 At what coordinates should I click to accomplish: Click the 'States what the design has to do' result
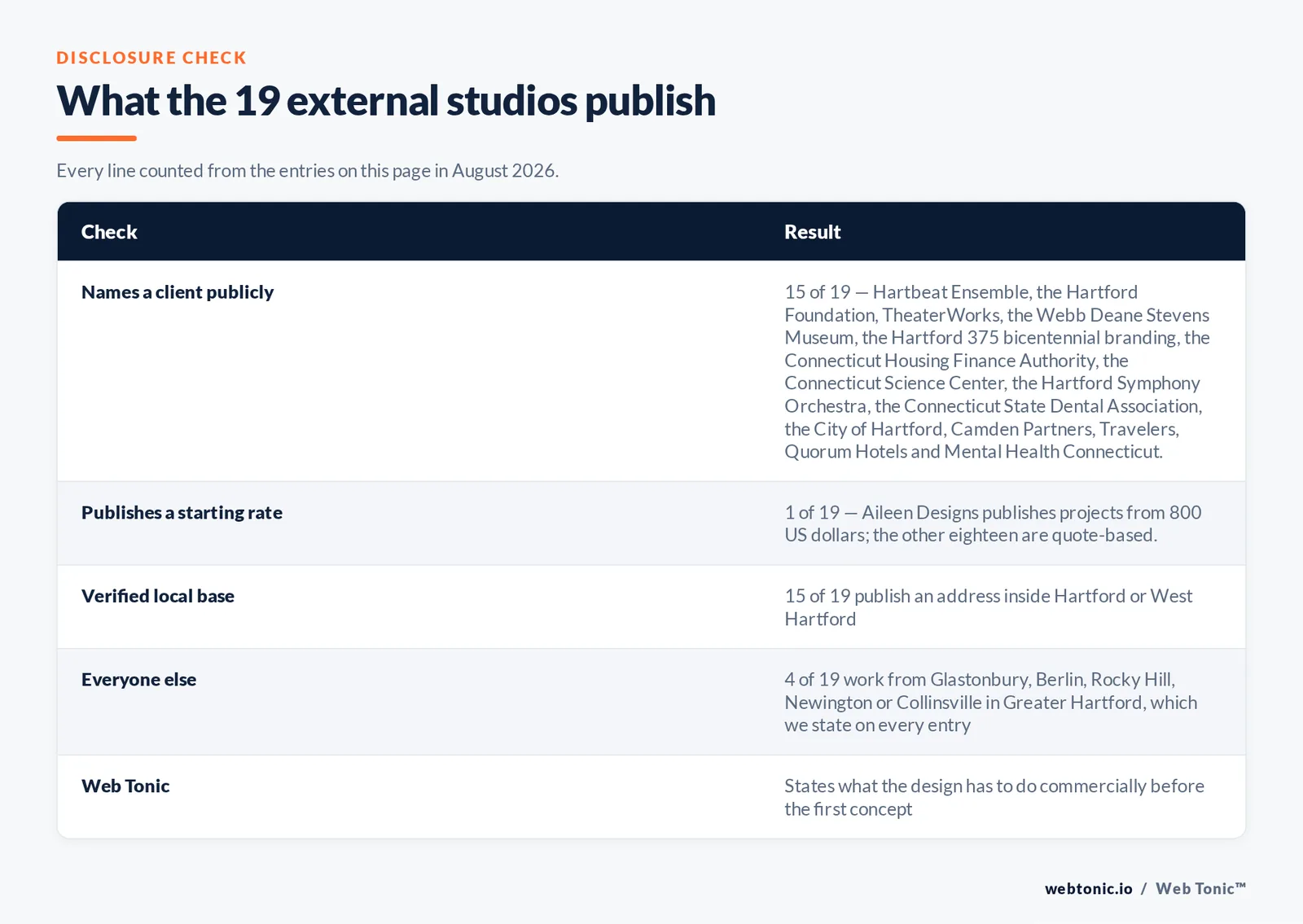point(994,798)
